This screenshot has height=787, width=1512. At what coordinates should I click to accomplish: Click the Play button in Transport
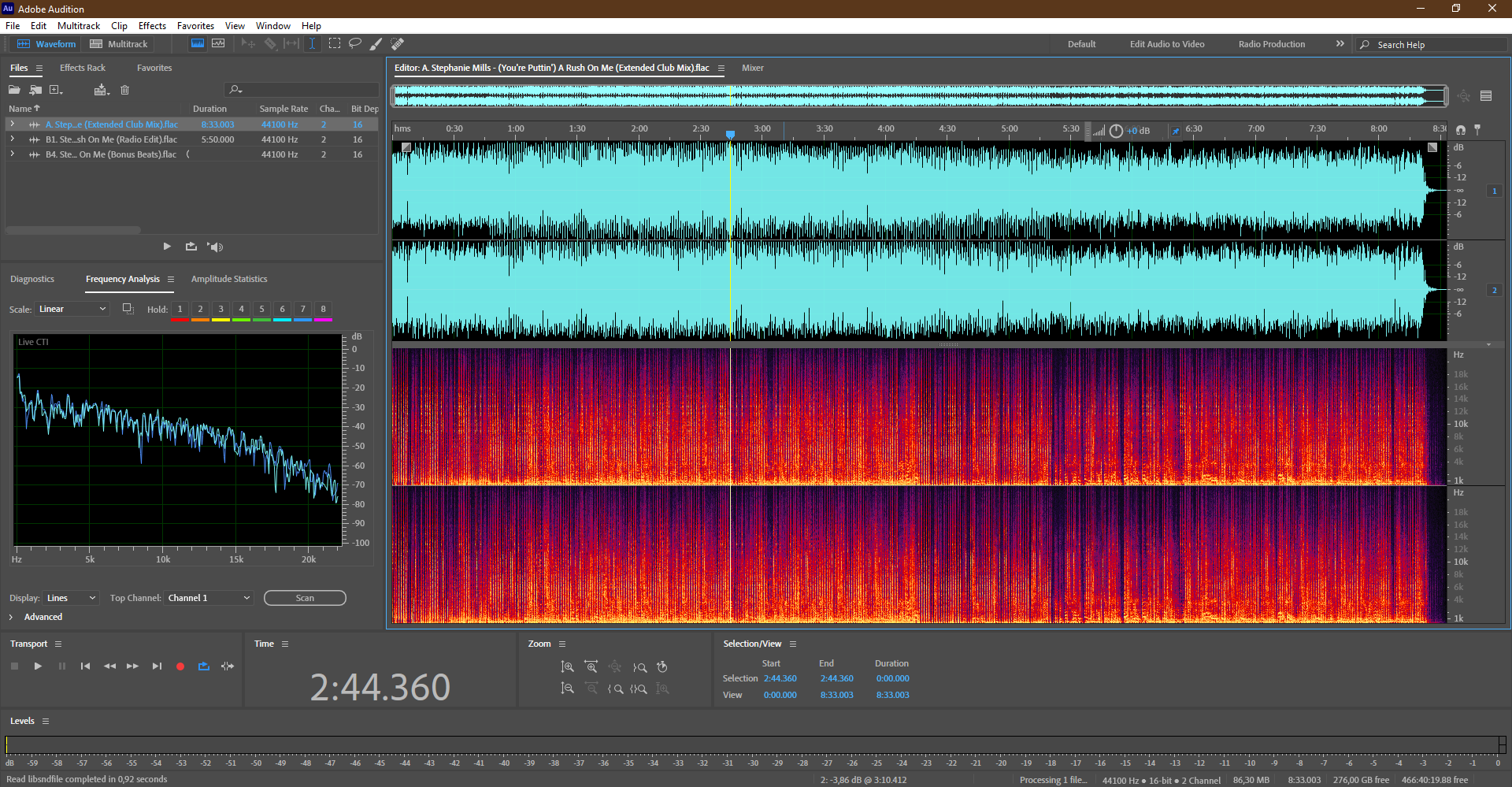38,666
